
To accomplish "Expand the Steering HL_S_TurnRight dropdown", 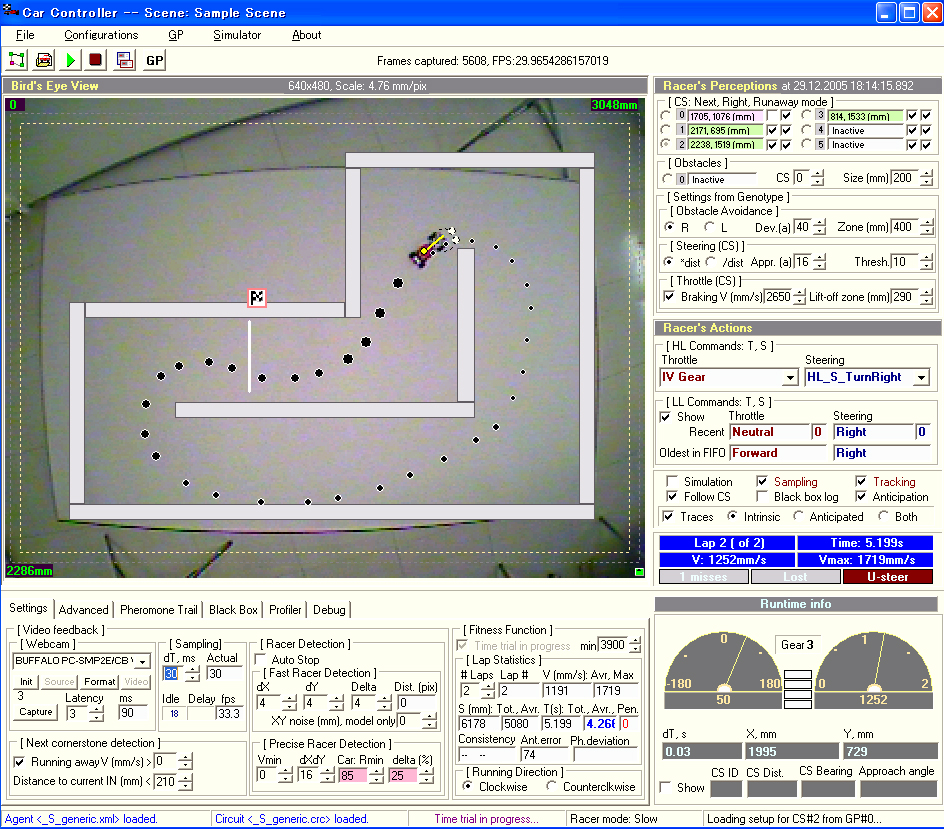I will pyautogui.click(x=920, y=378).
